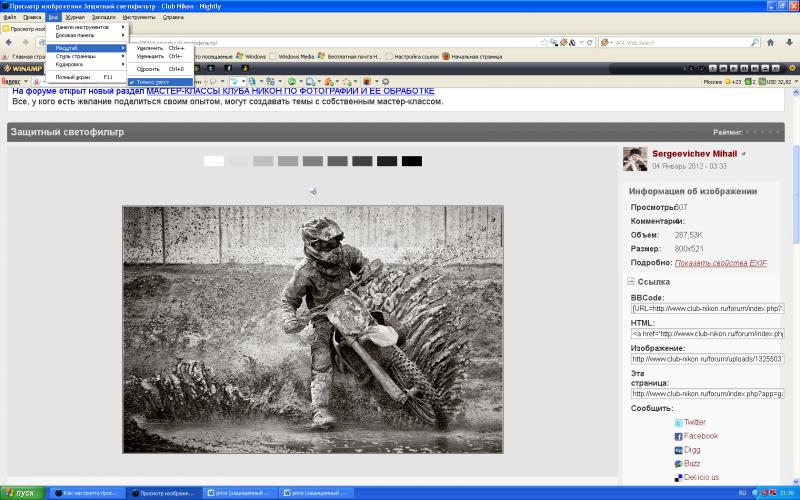Open the 'Windows Media' bookmark
800x500 pixels.
pyautogui.click(x=291, y=57)
